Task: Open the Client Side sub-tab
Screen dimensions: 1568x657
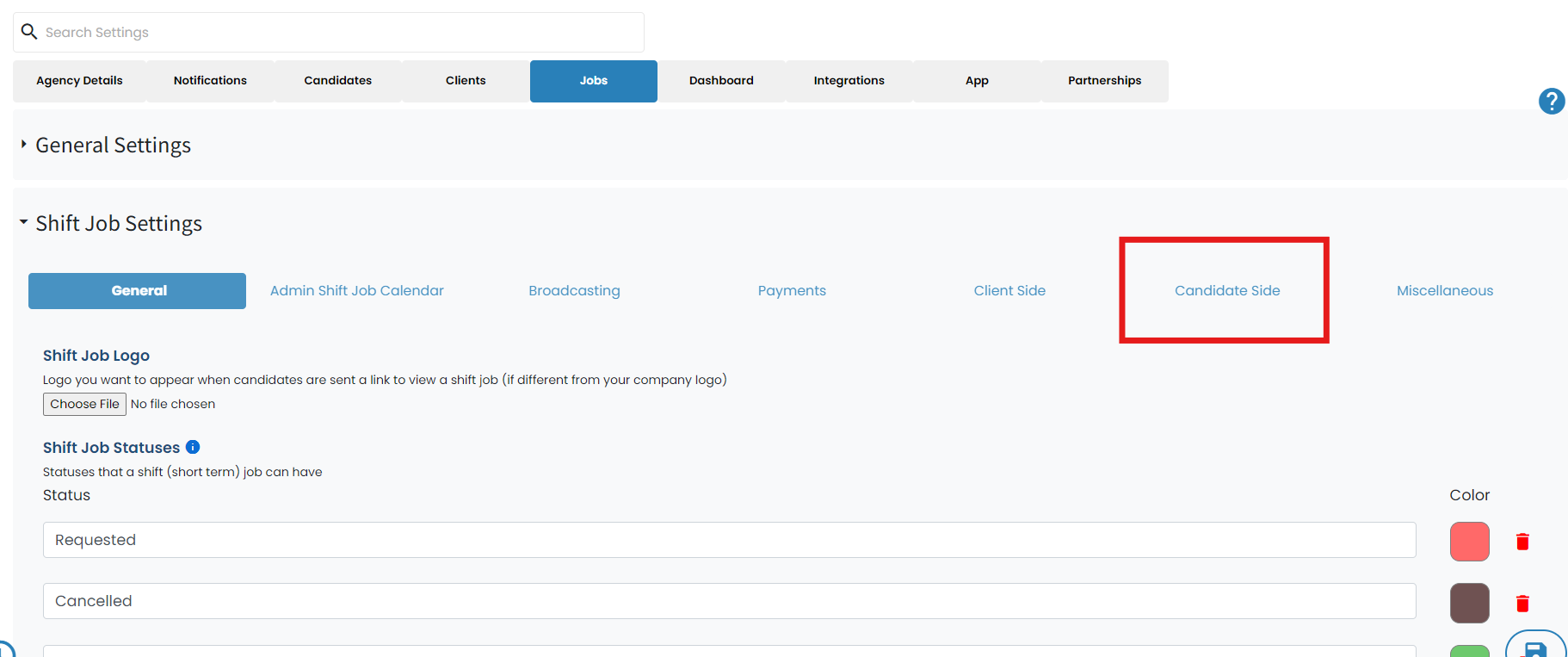Action: click(x=1009, y=291)
